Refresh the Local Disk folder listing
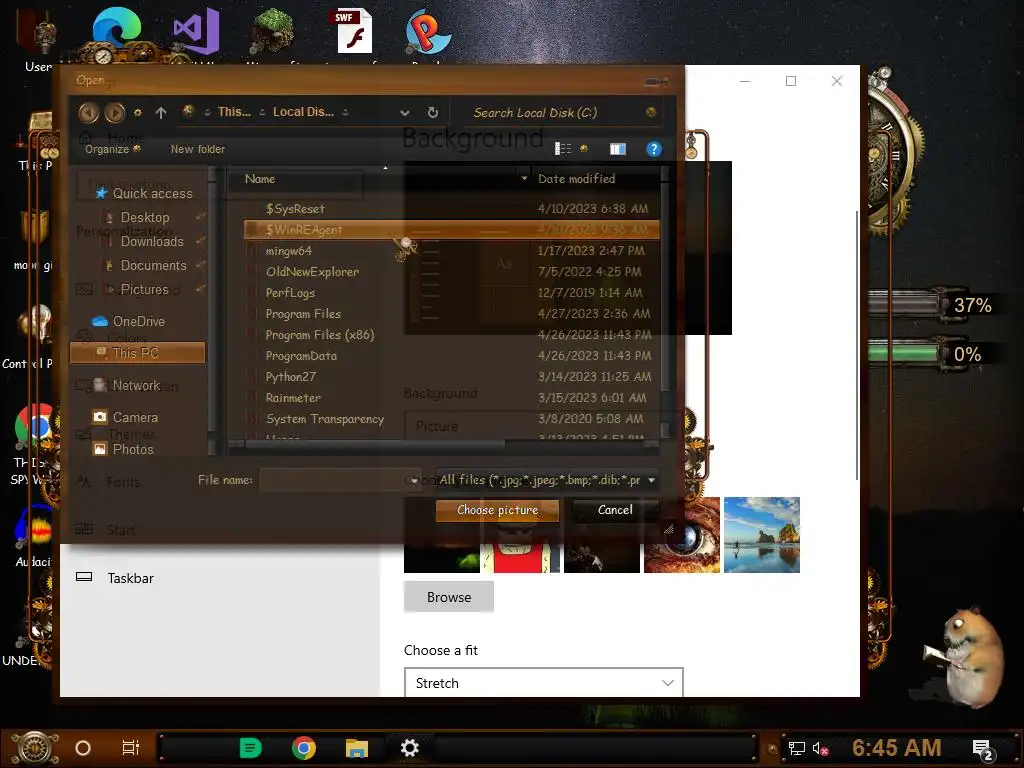1024x768 pixels. pyautogui.click(x=432, y=112)
